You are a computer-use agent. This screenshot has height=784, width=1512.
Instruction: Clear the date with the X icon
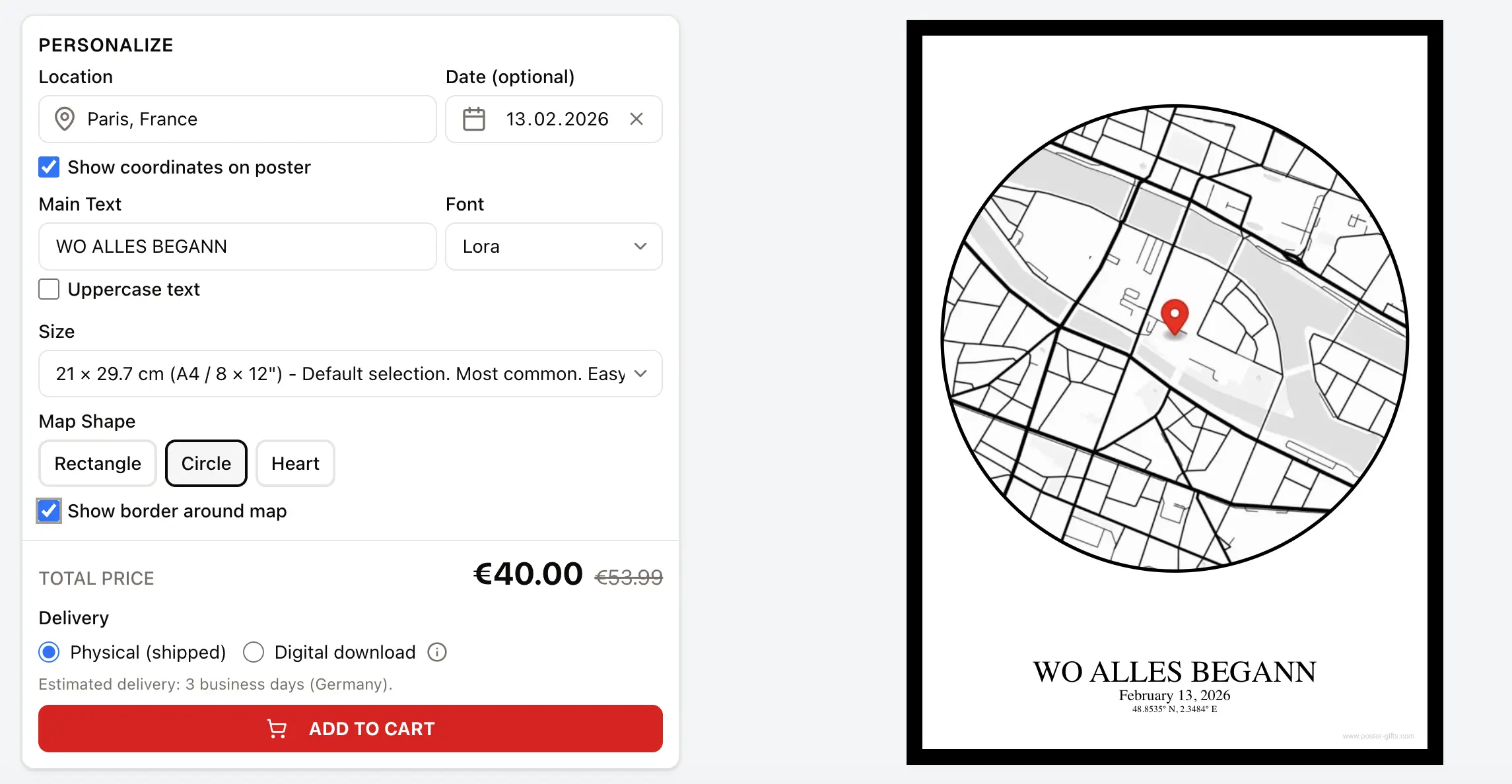pos(636,119)
